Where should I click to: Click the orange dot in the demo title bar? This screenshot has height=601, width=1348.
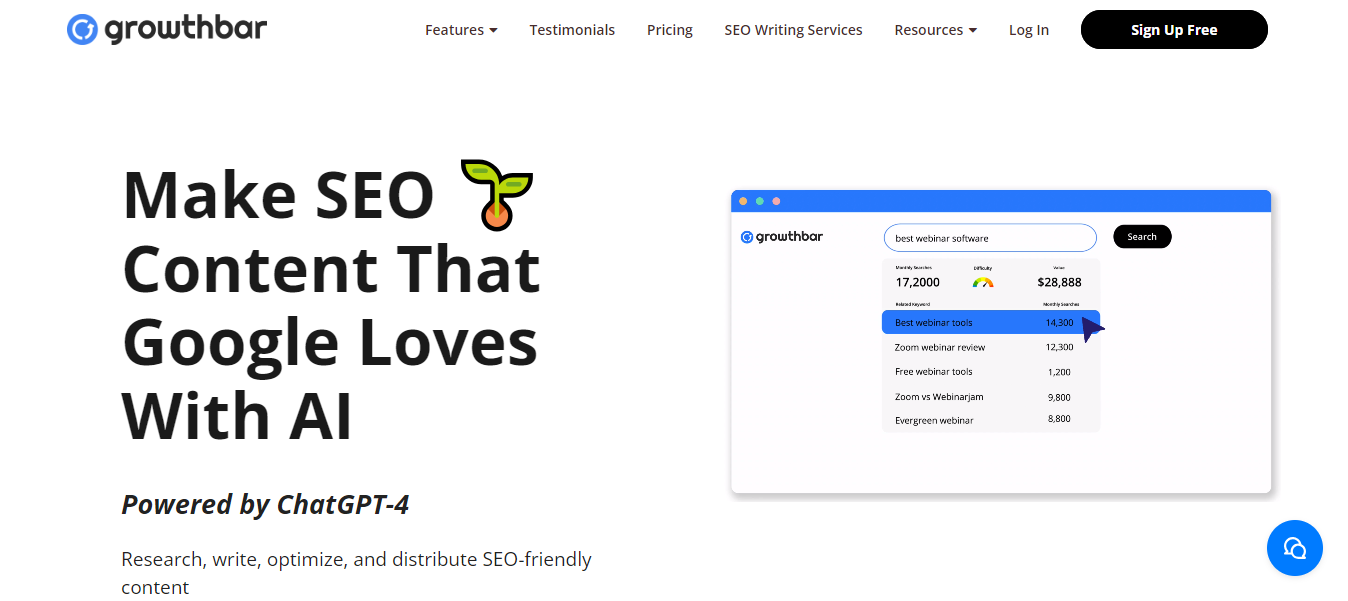[743, 201]
